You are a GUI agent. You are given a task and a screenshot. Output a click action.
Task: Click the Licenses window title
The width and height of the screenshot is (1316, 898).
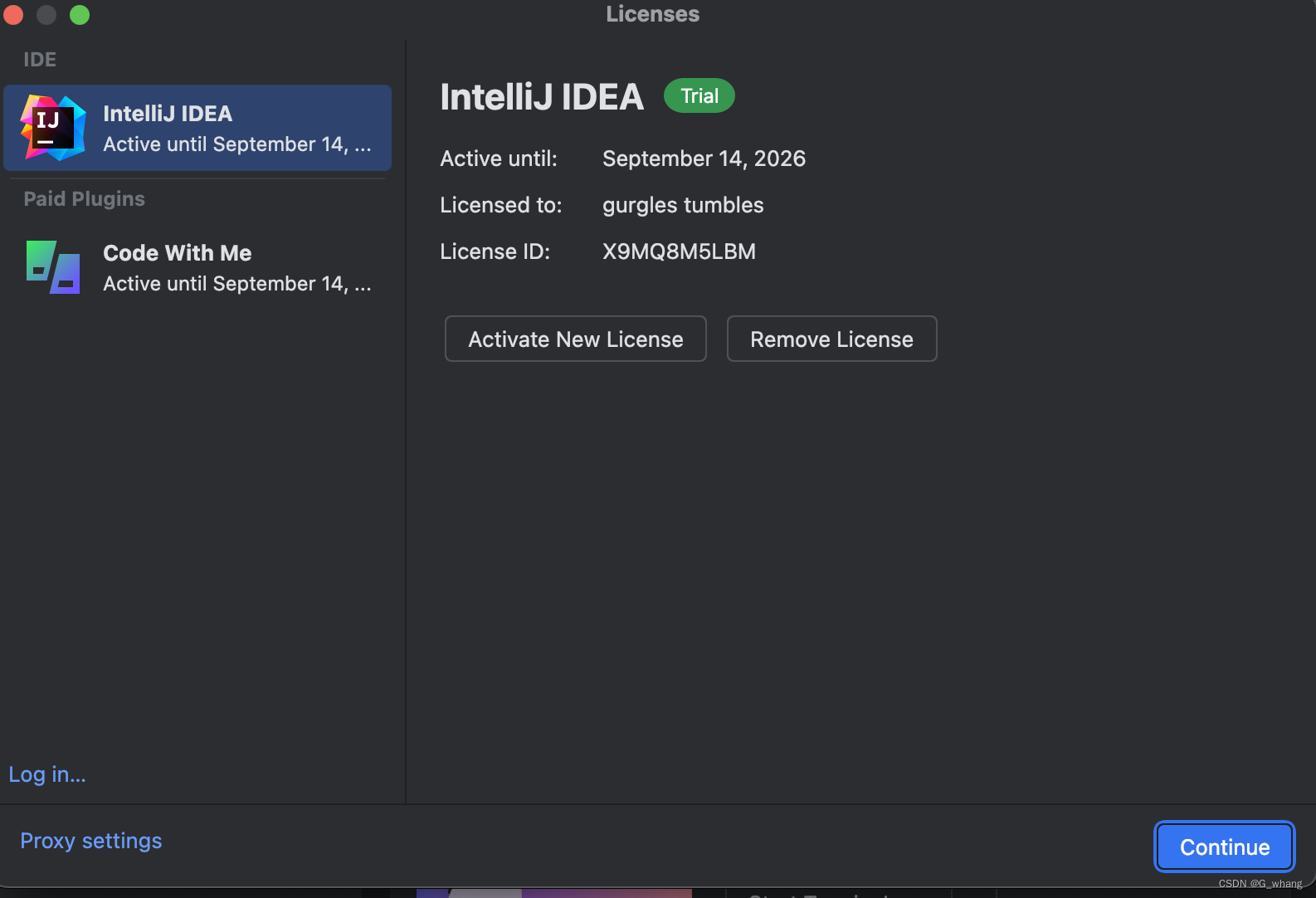tap(653, 14)
